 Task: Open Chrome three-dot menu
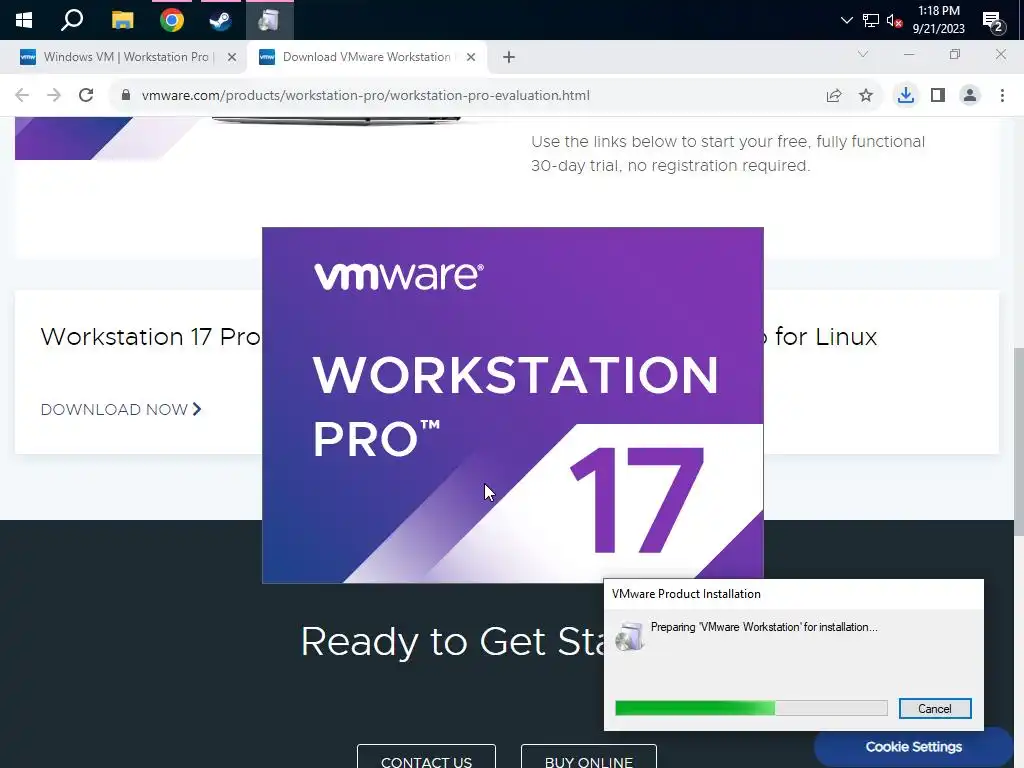[1002, 95]
